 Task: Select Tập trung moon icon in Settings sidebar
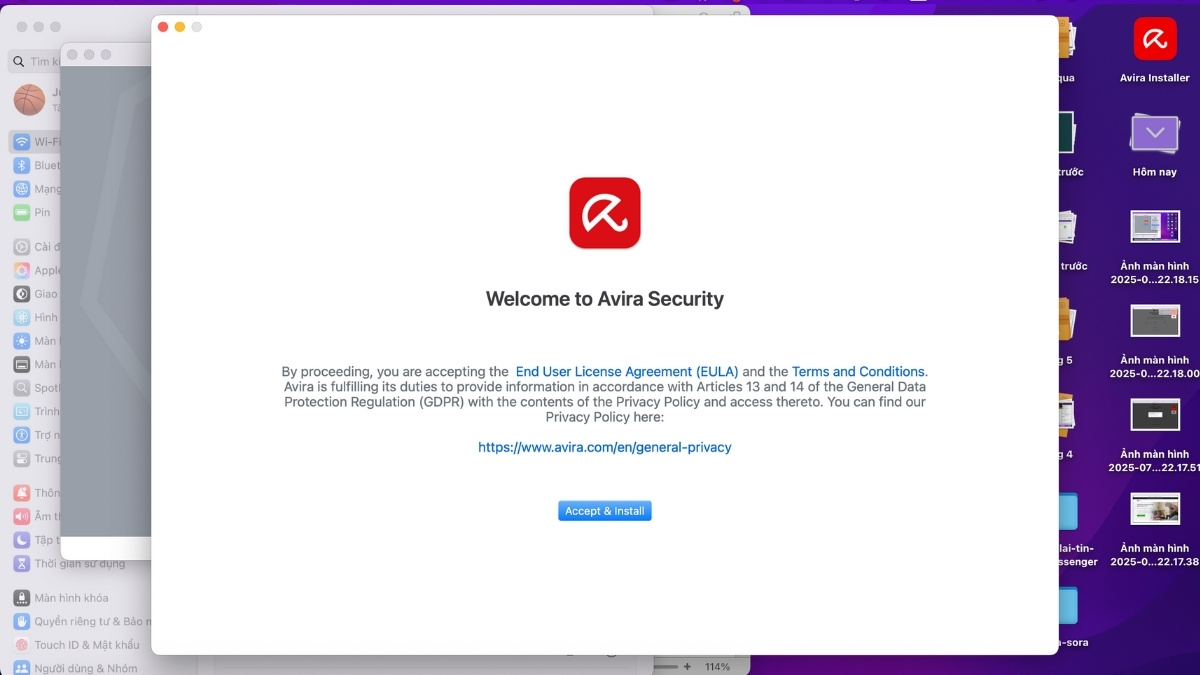click(x=22, y=540)
